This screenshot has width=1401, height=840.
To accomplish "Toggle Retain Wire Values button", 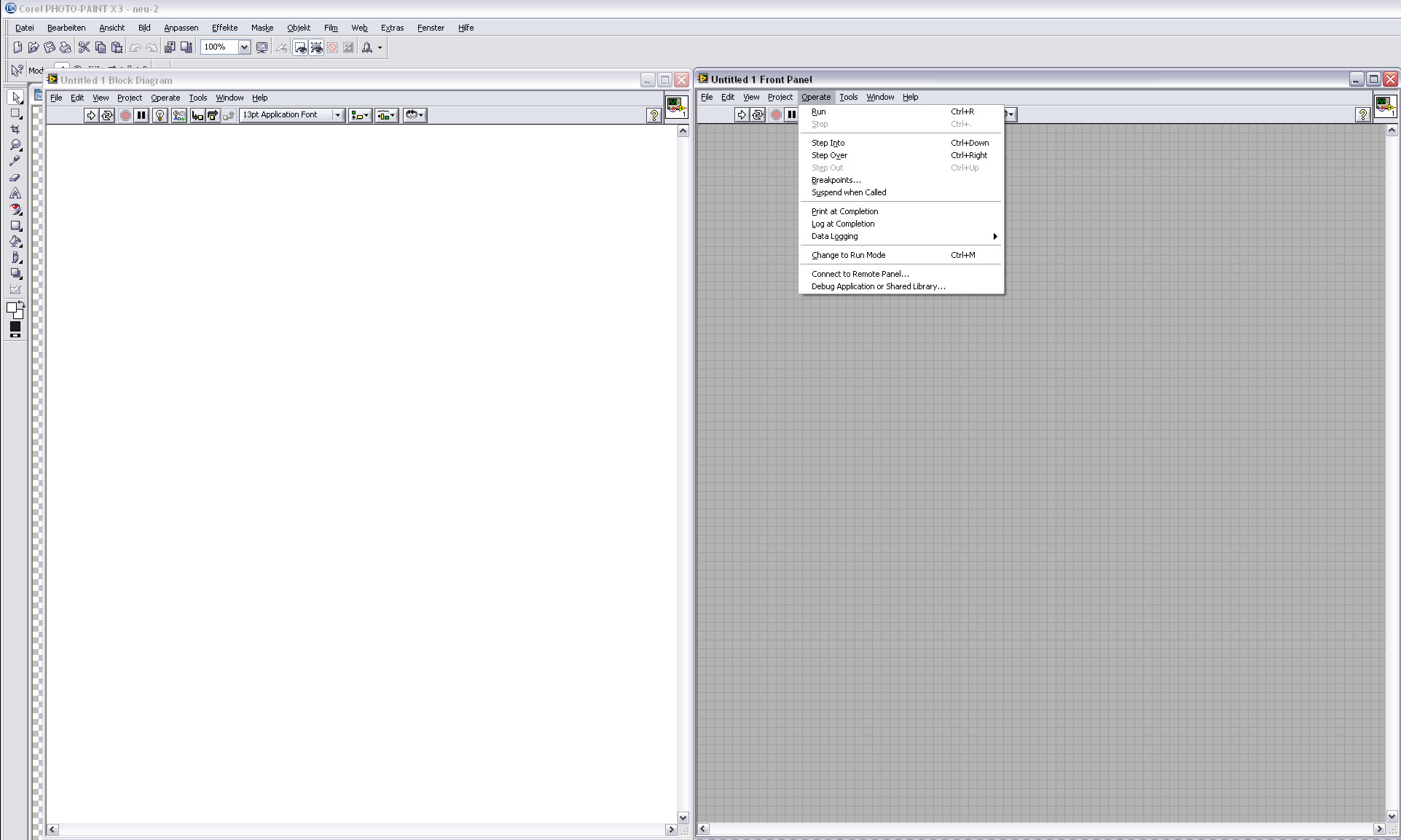I will (x=178, y=115).
